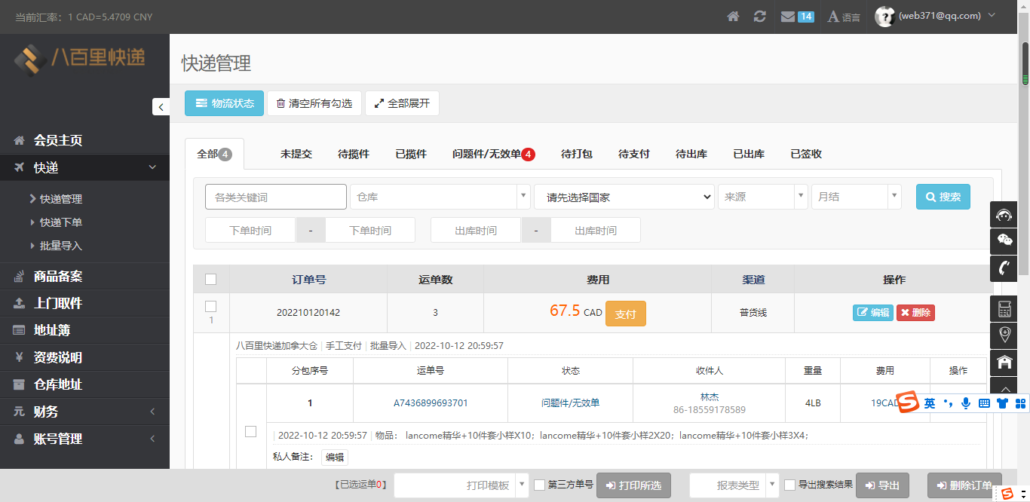The height and width of the screenshot is (502, 1030).
Task: Click the WeChat icon on right sidebar
Action: tap(1004, 241)
